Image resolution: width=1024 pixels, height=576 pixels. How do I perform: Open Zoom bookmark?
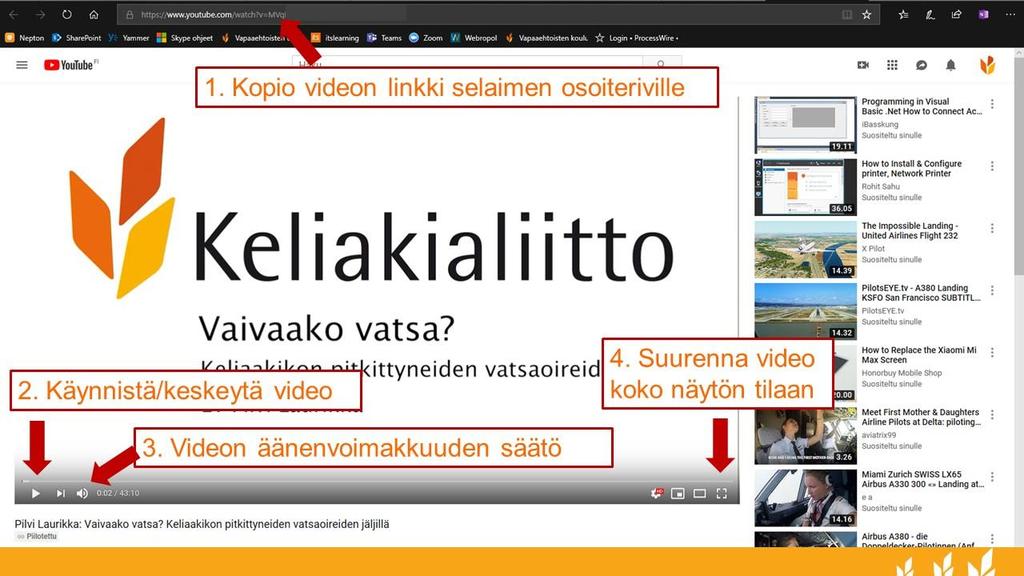pos(426,38)
